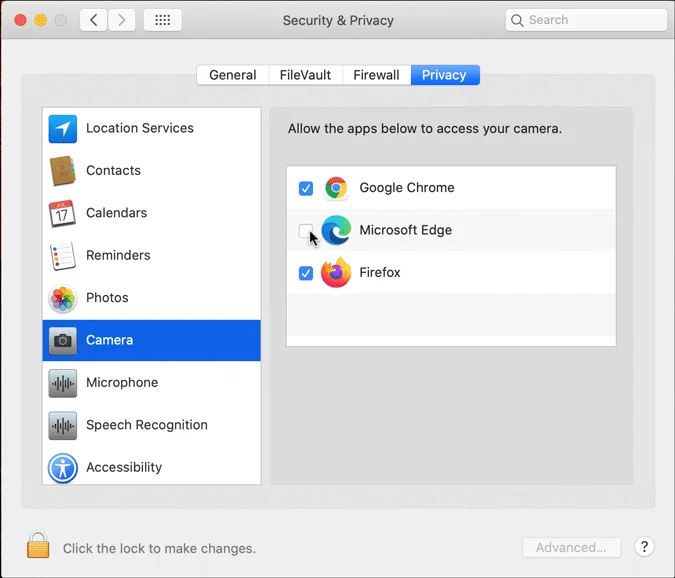The height and width of the screenshot is (578, 675).
Task: Switch to the General tab
Action: pyautogui.click(x=233, y=75)
